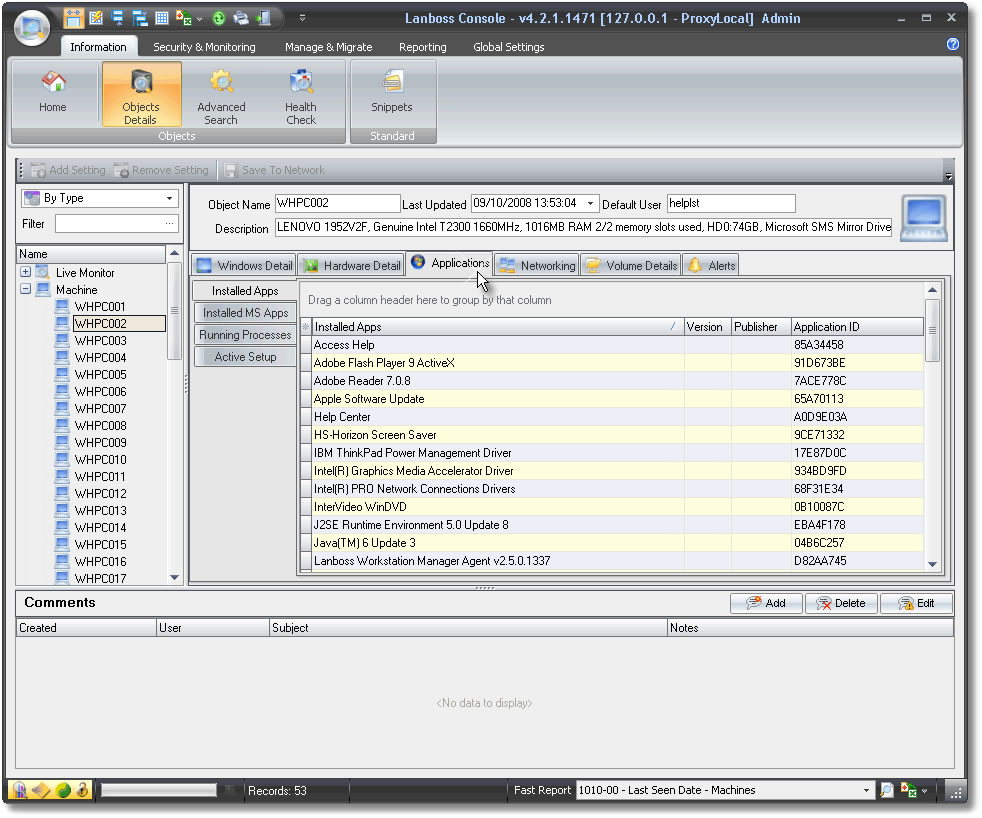Image resolution: width=982 pixels, height=818 pixels.
Task: Select WHPC005 in the machine tree
Action: click(100, 375)
